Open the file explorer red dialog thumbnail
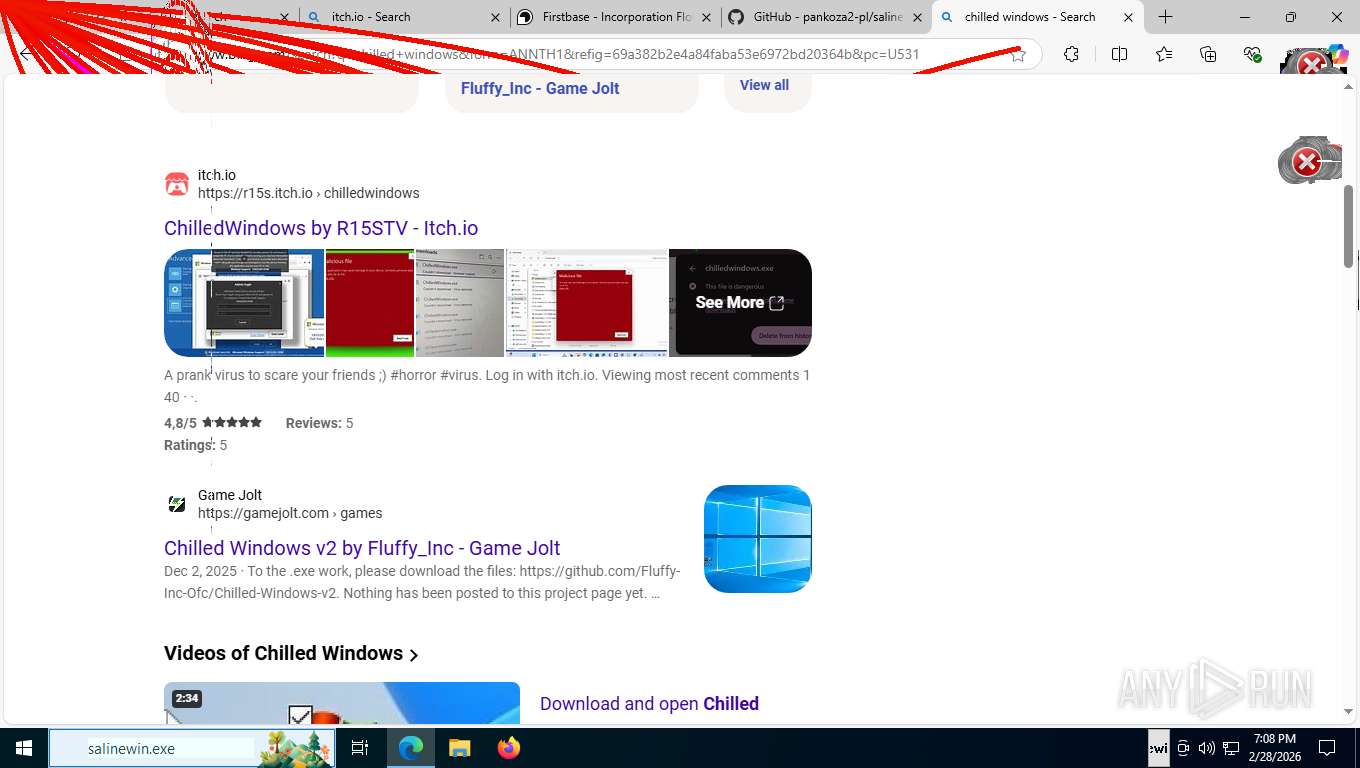Viewport: 1360px width, 768px height. [x=587, y=303]
